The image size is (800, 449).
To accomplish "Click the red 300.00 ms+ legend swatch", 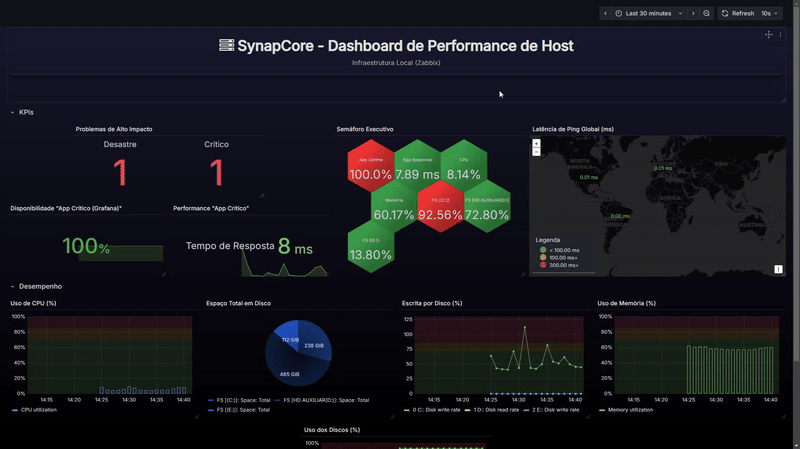I will (543, 265).
